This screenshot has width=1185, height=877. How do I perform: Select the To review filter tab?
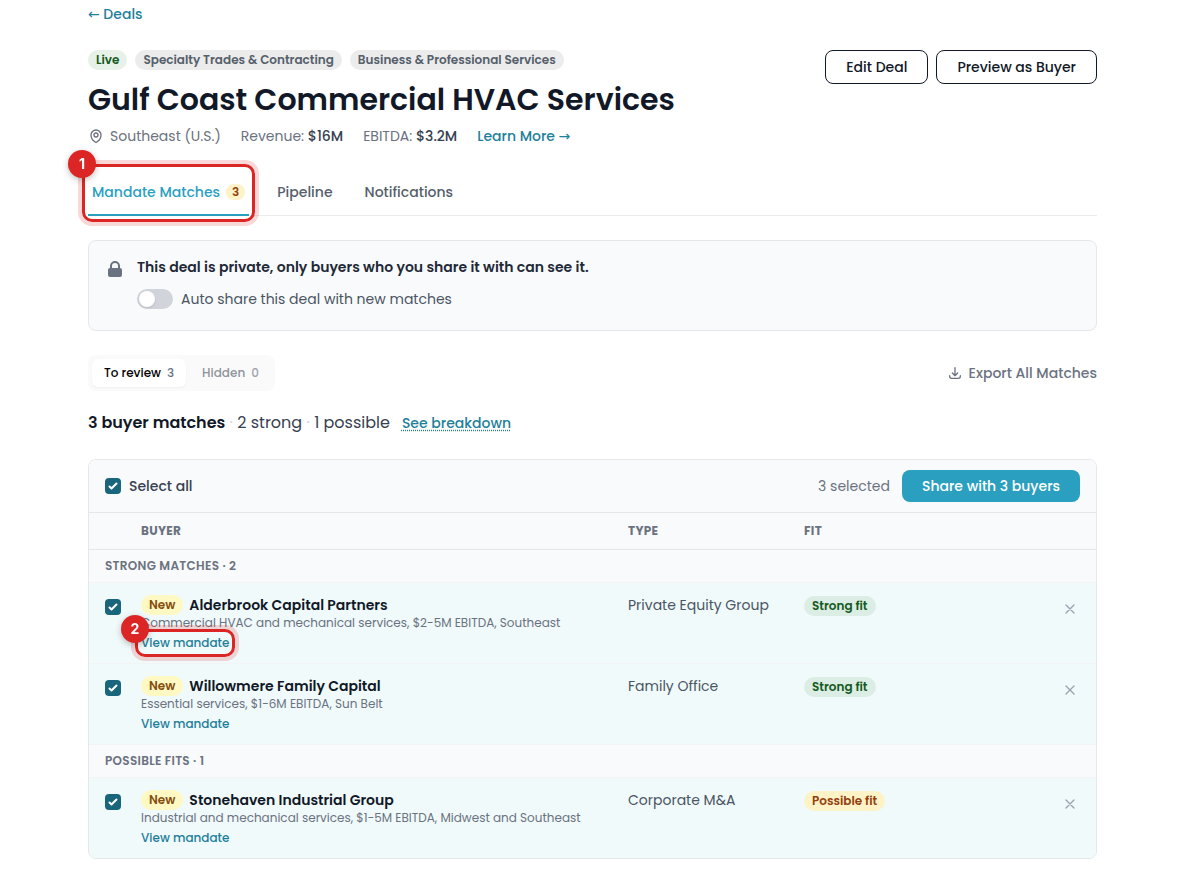pyautogui.click(x=139, y=373)
